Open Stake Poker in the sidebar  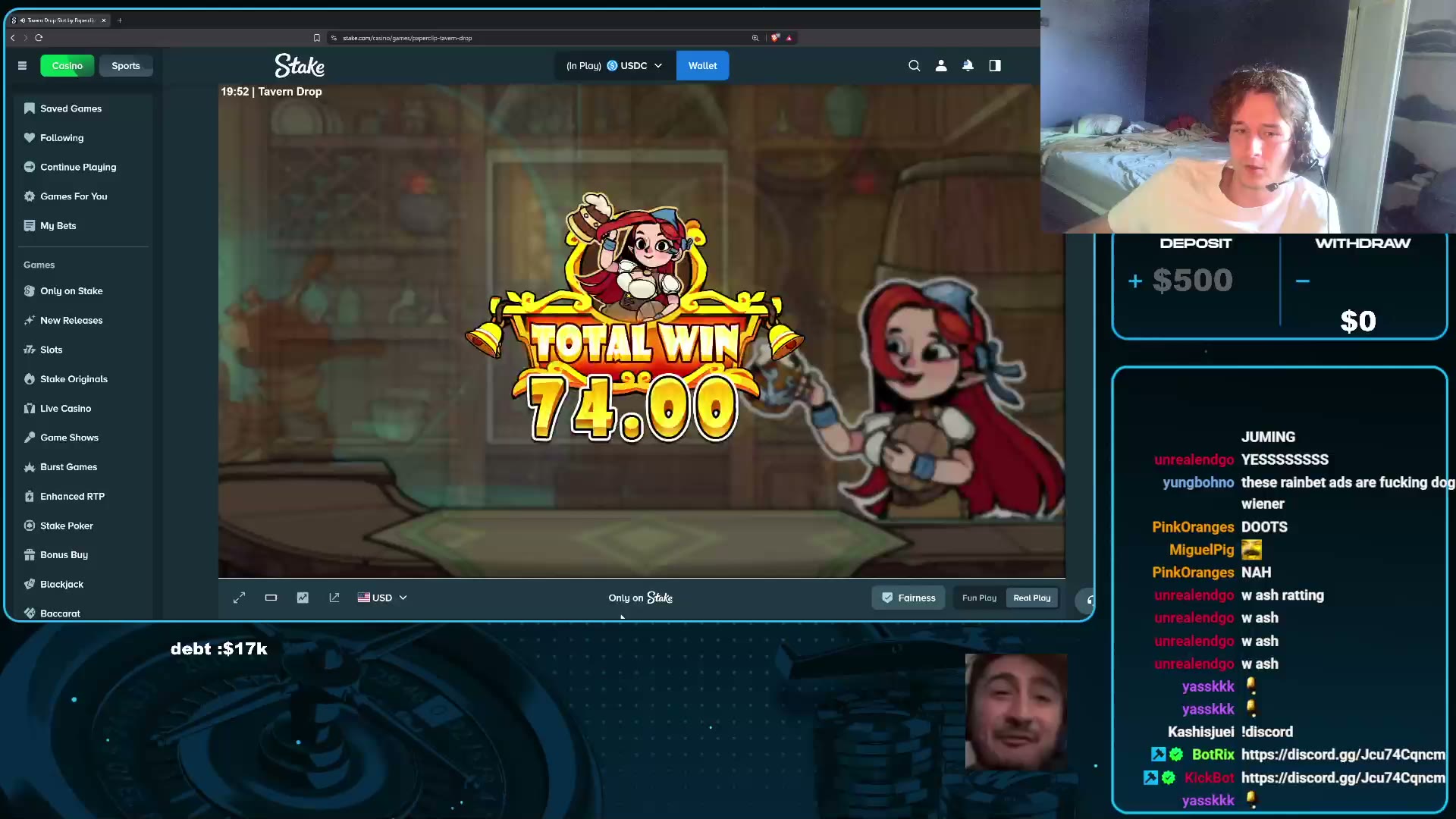(83, 526)
